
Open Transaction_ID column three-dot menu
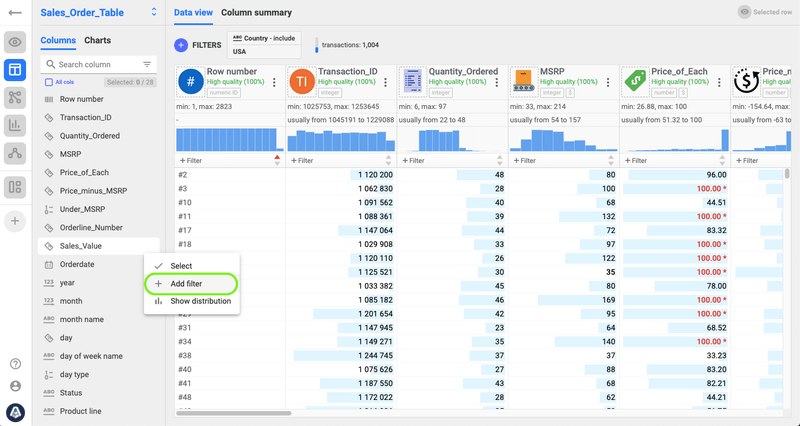385,82
